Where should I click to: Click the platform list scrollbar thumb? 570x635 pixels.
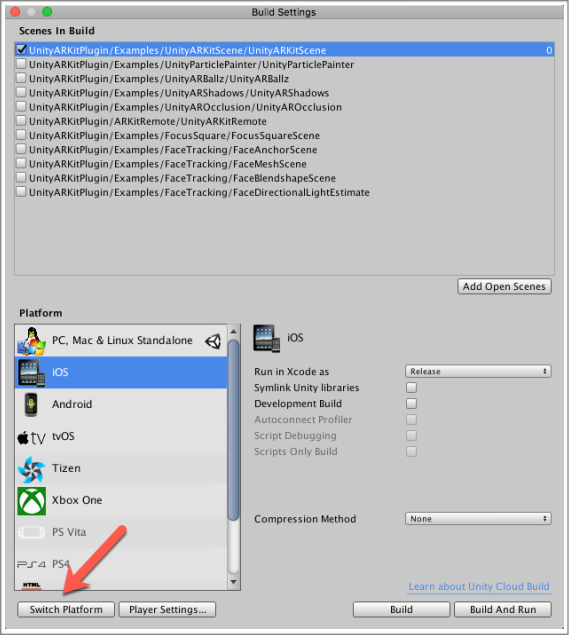coord(233,430)
